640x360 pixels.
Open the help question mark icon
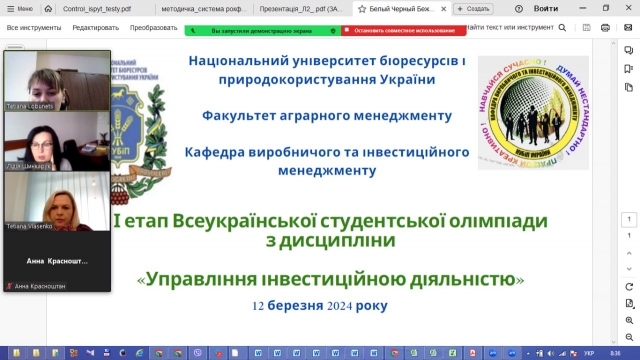tap(518, 9)
